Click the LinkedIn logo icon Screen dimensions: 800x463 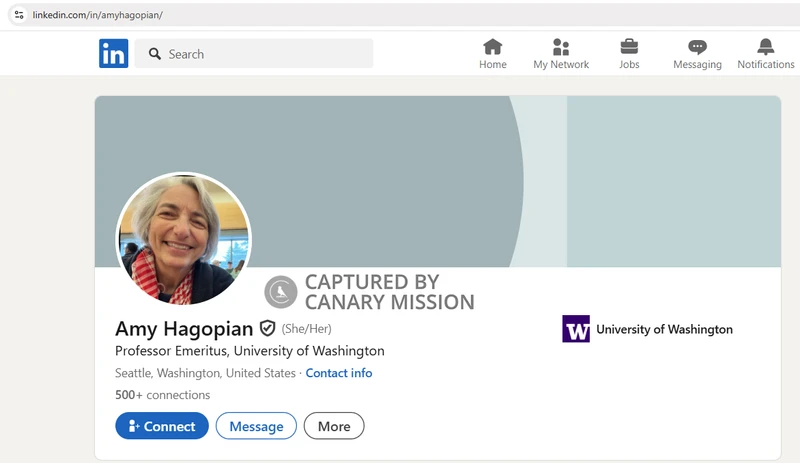tap(113, 53)
